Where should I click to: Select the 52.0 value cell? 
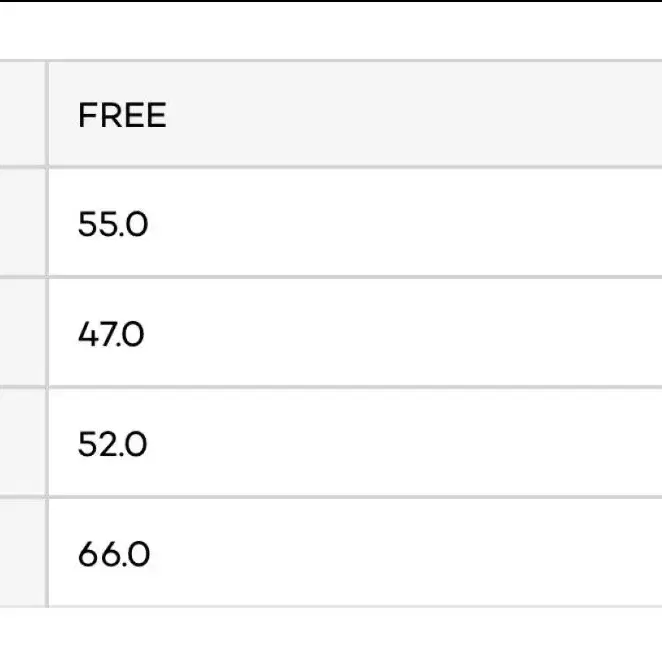[355, 442]
